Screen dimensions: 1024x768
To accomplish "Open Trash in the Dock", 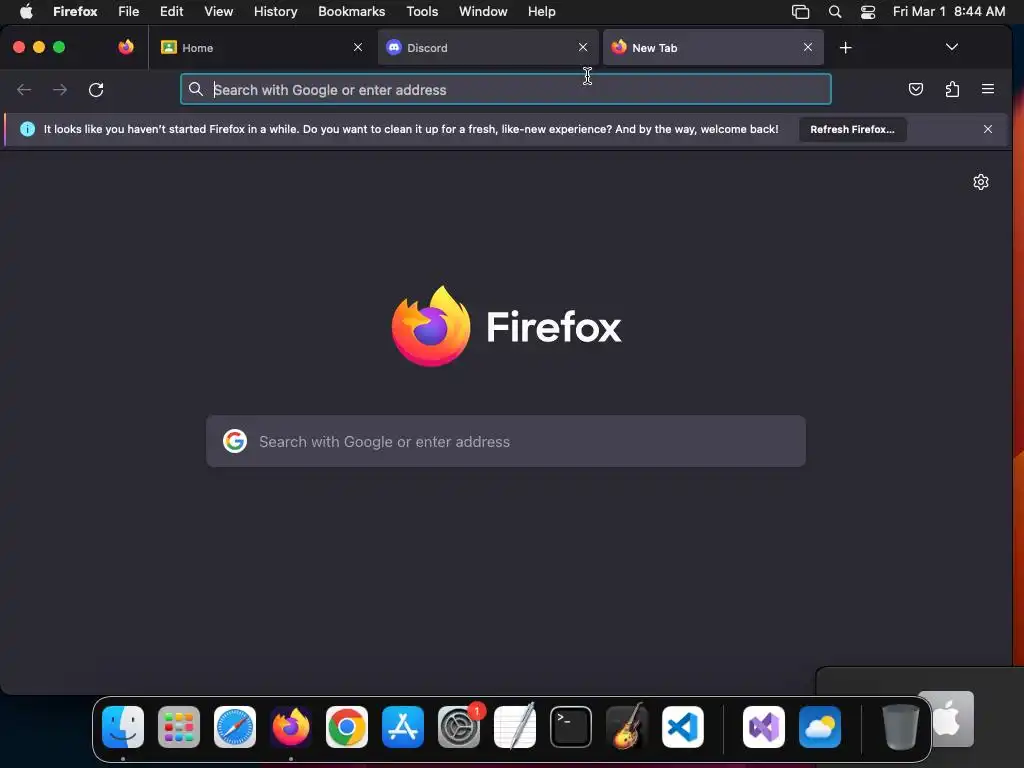I will (x=901, y=726).
